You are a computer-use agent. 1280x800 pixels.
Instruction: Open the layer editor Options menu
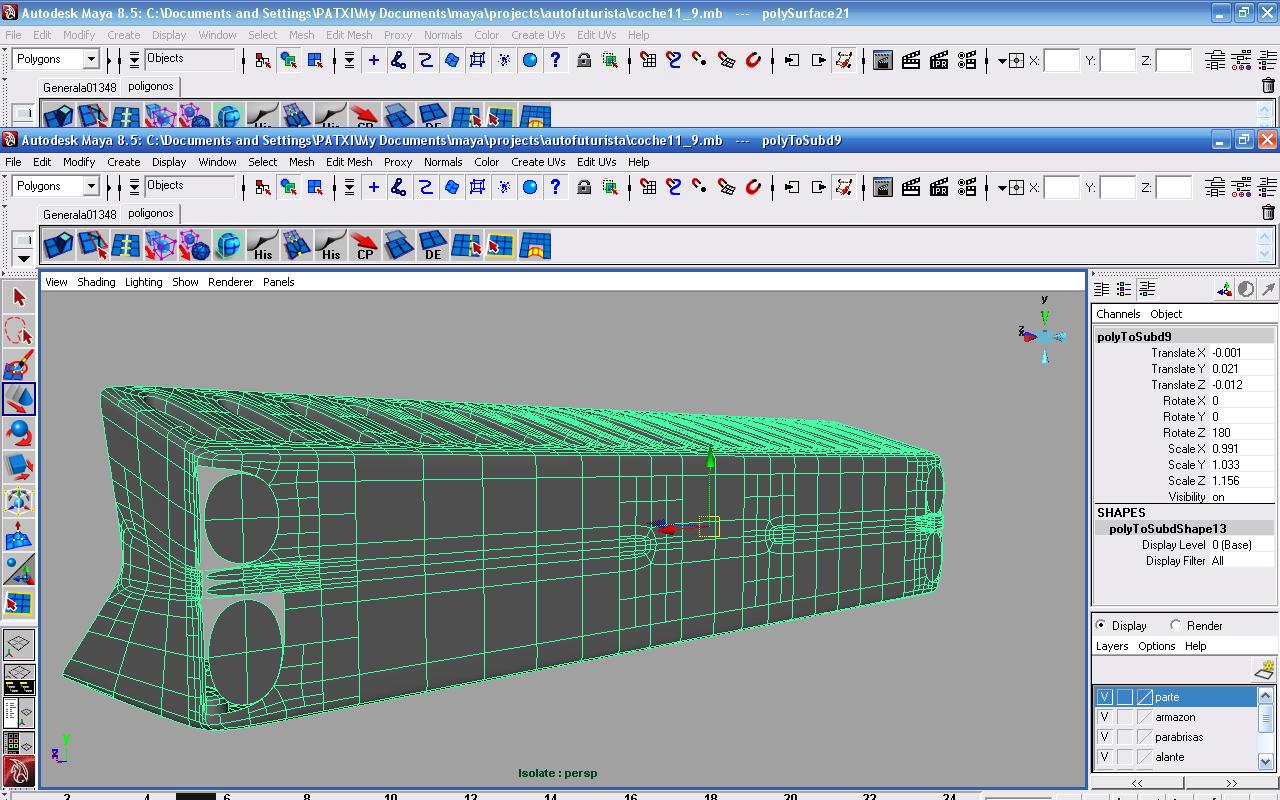(1157, 646)
